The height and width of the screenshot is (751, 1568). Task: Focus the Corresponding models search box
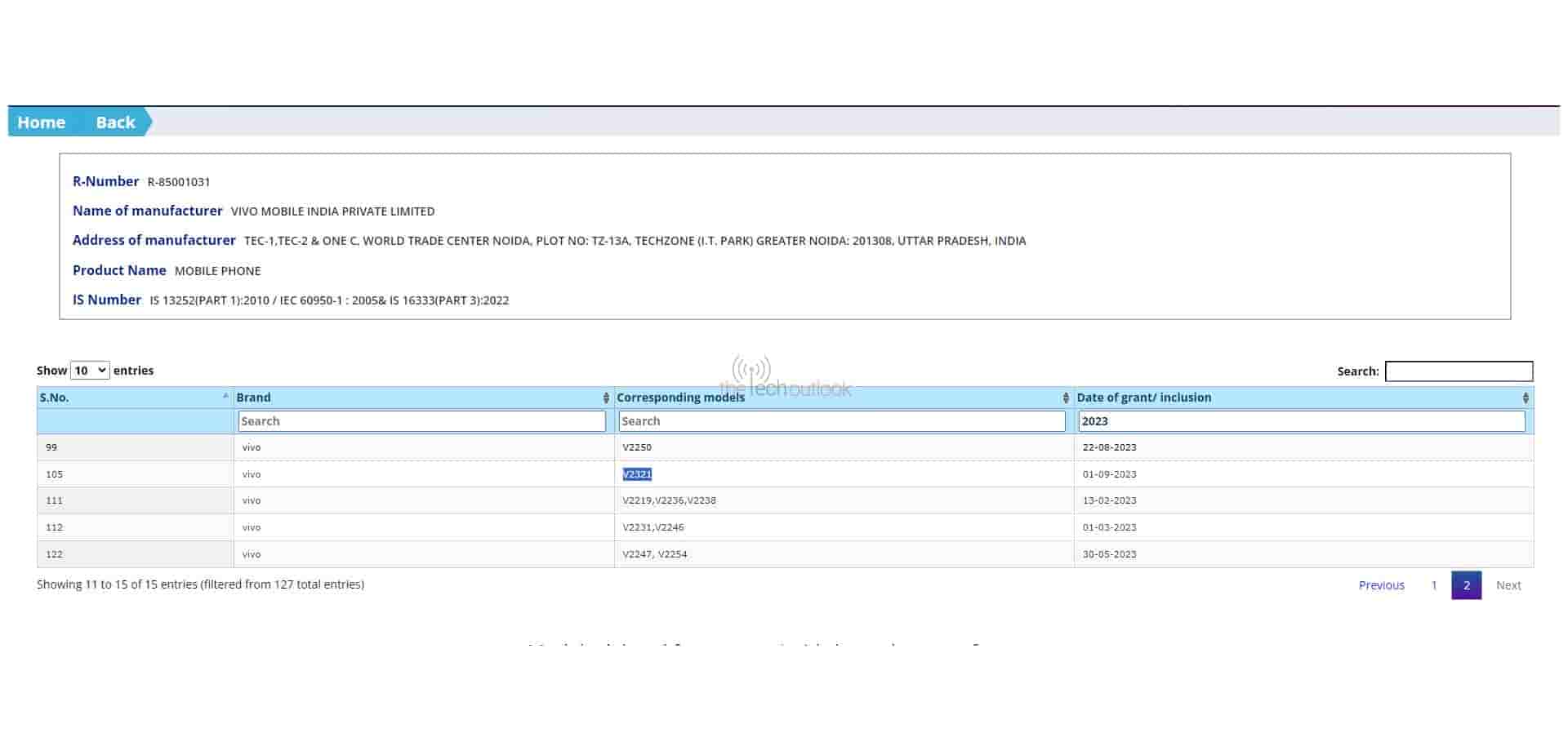(842, 421)
